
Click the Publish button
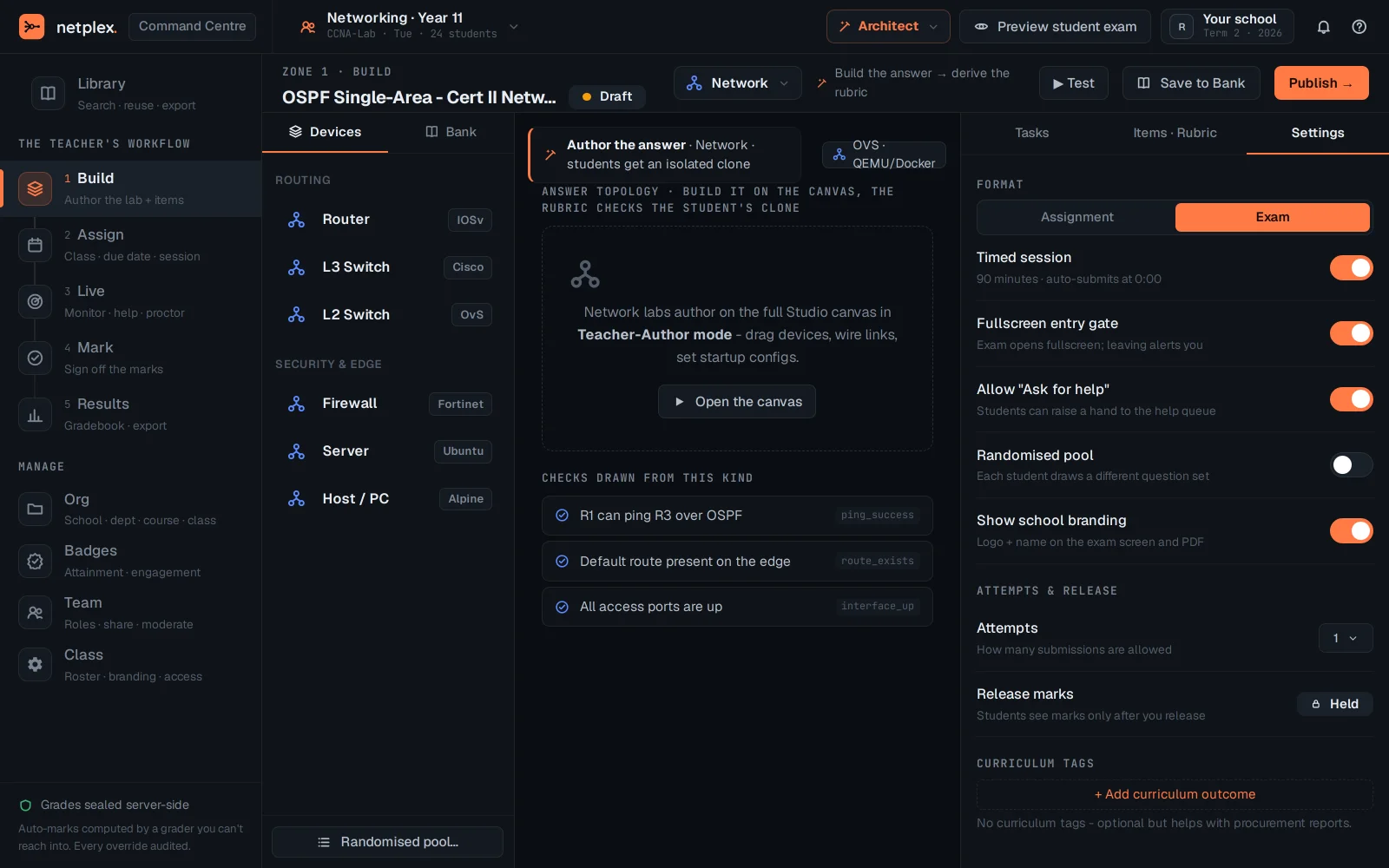(1321, 83)
